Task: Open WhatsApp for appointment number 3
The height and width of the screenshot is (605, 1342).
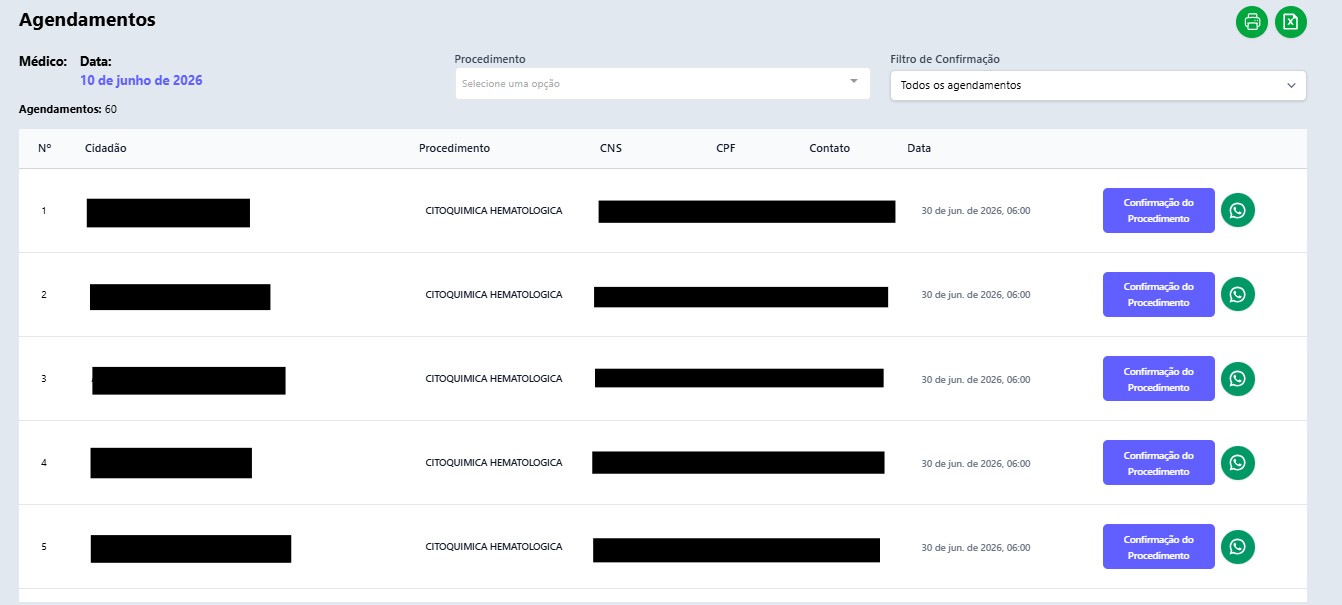Action: (1238, 378)
